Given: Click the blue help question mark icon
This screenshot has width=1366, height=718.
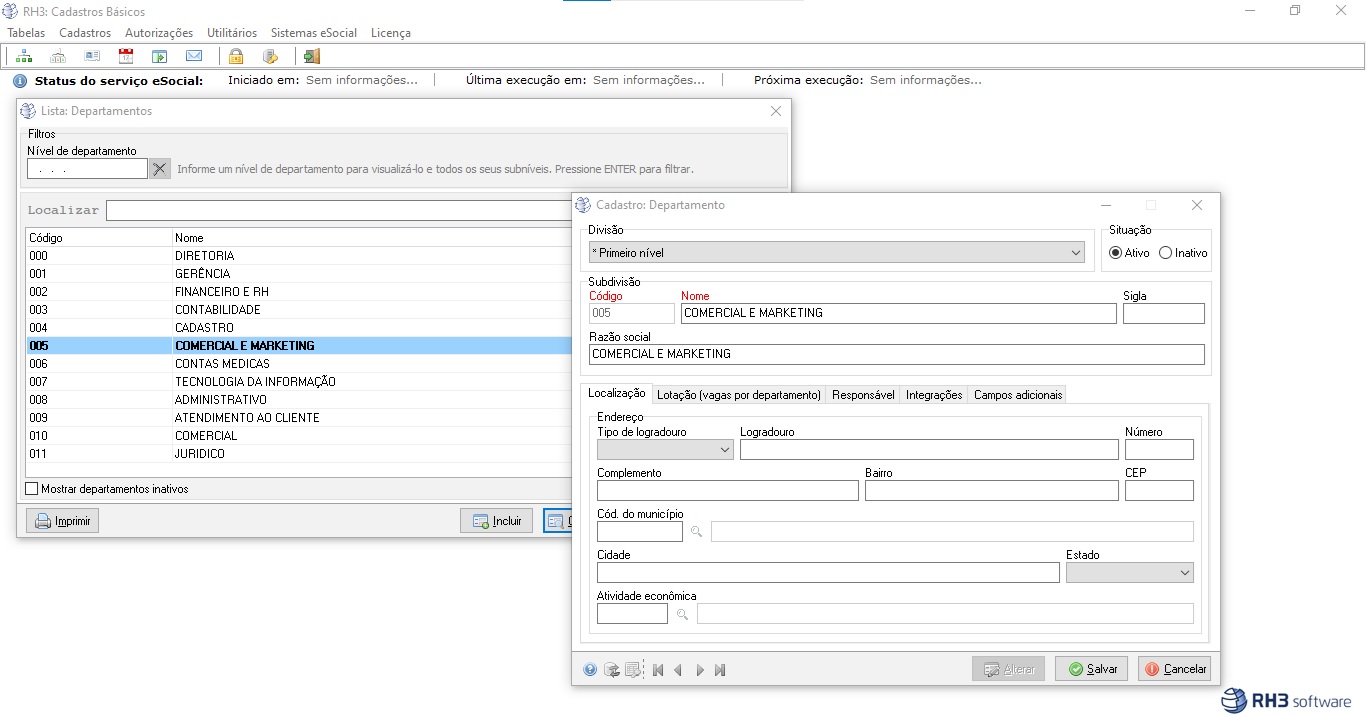Looking at the screenshot, I should point(590,670).
